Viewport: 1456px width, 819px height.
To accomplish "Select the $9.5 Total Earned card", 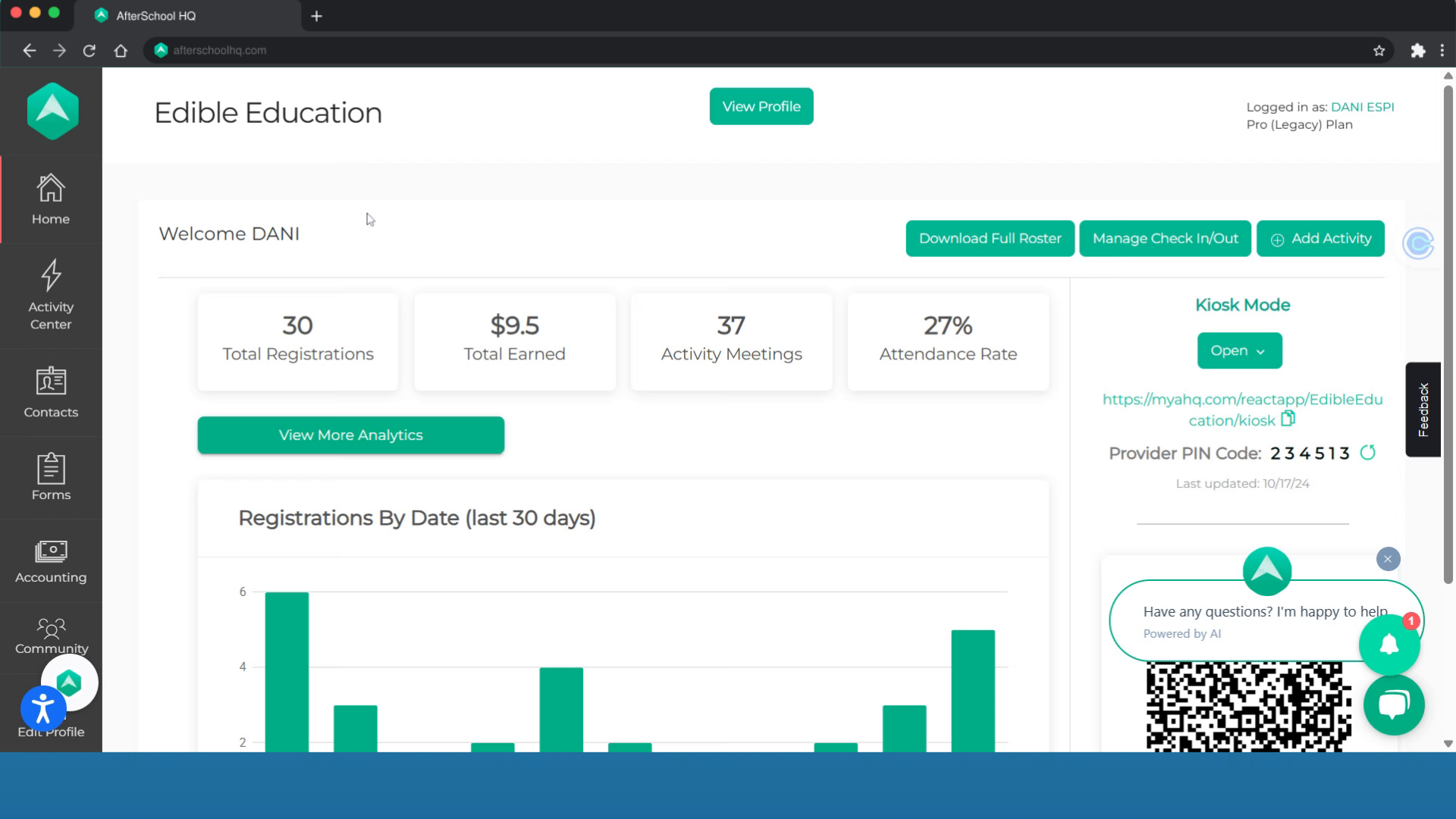I will coord(515,341).
